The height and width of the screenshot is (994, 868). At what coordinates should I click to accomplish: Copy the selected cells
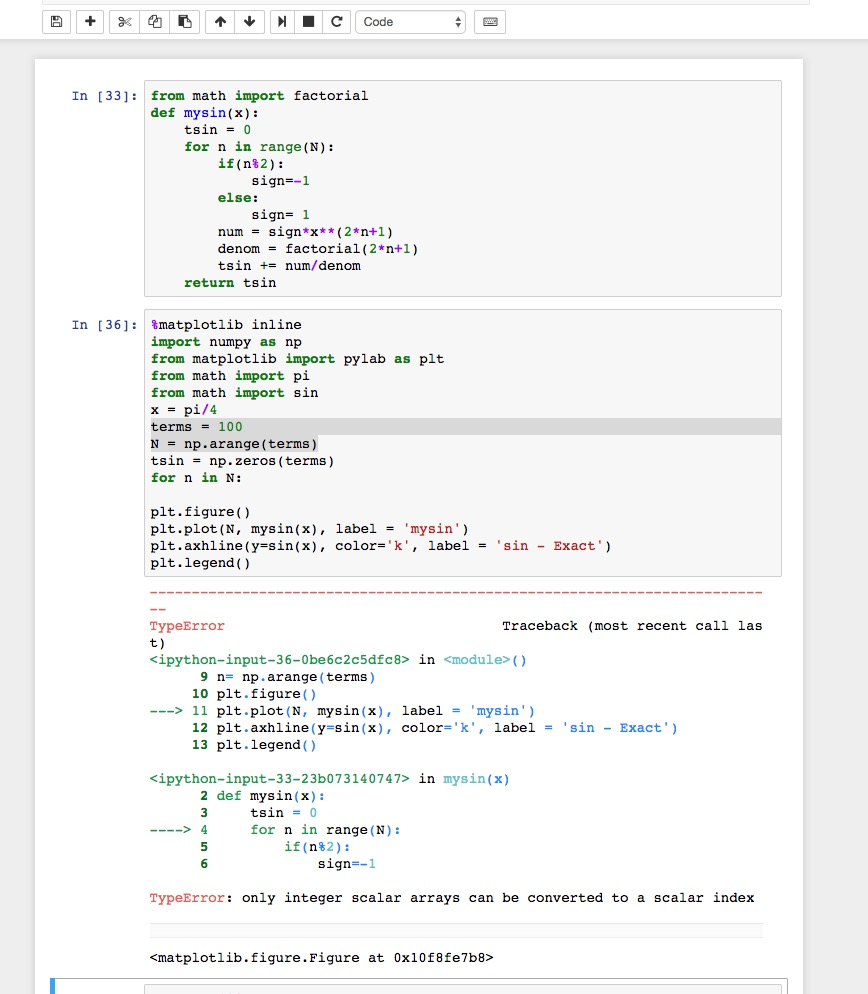coord(154,21)
